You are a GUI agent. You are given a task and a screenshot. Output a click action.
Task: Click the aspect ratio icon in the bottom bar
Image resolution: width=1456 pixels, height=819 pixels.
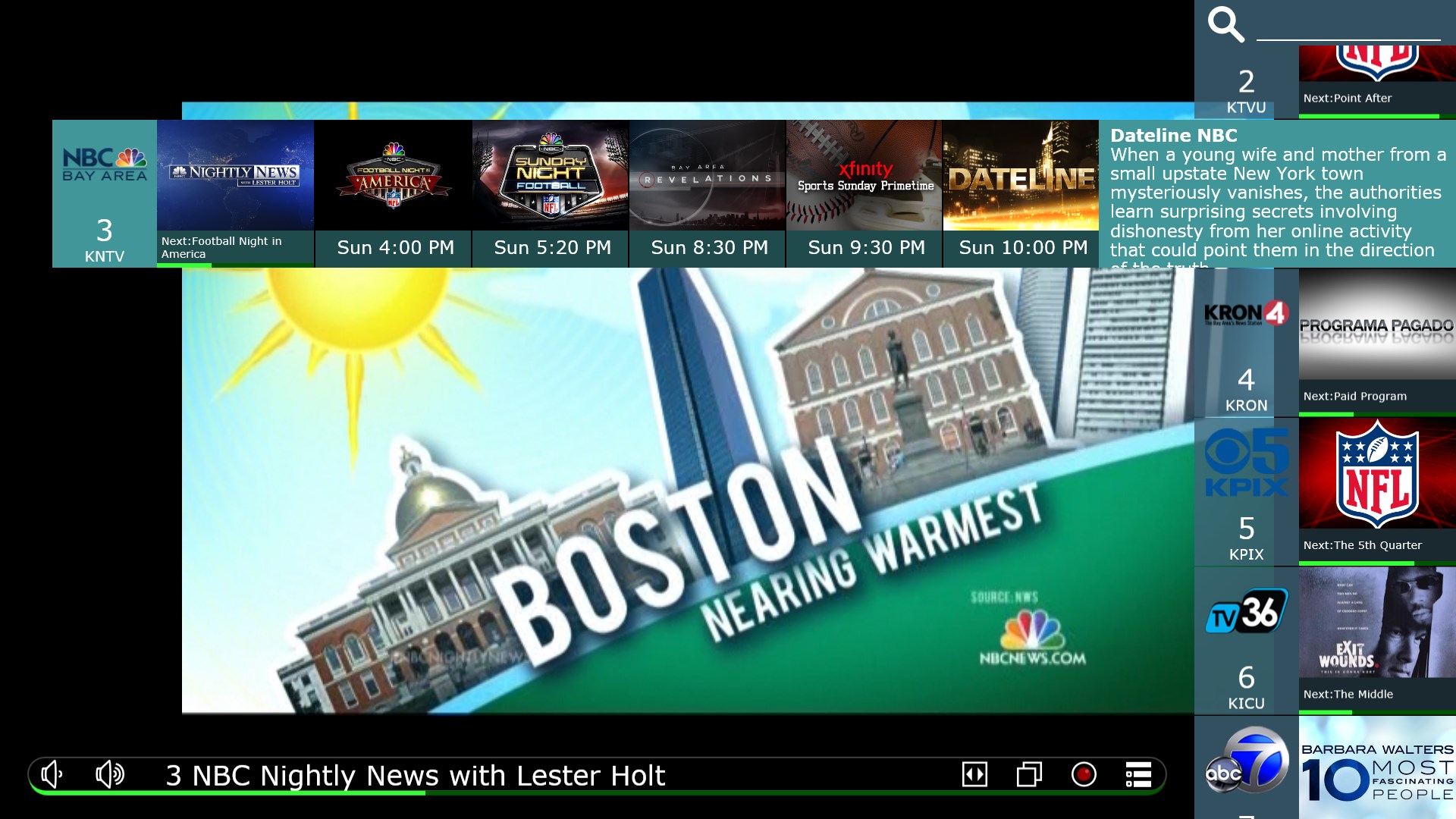[974, 775]
